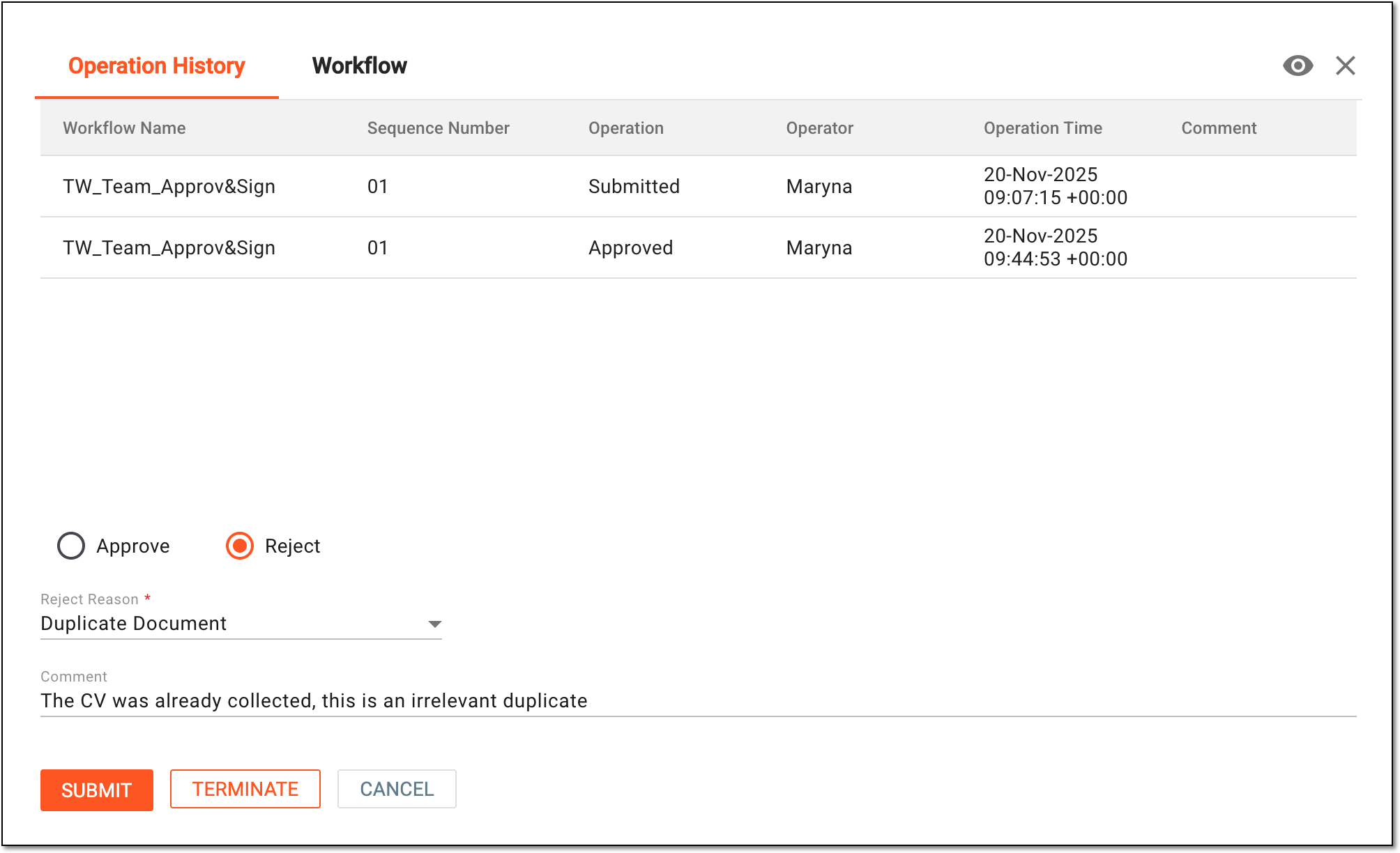Select the Approve radio button
The image size is (1400, 853).
tap(71, 546)
